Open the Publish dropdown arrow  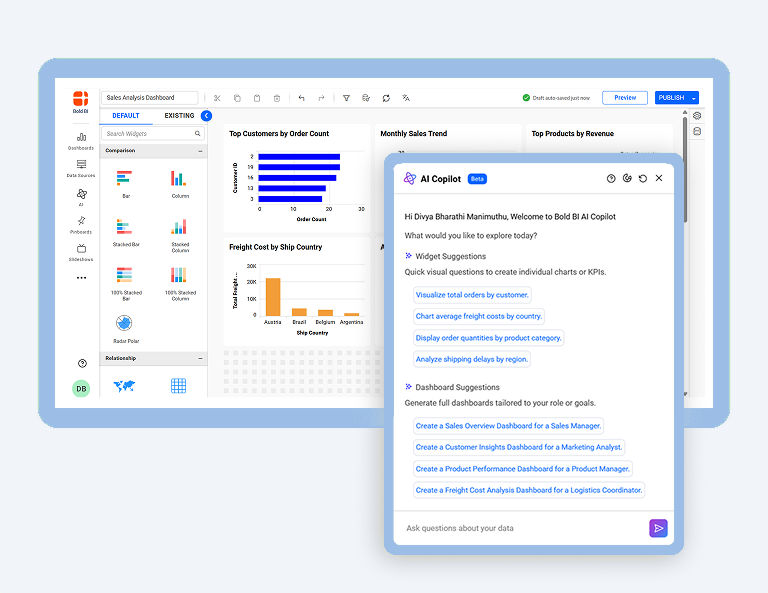click(694, 98)
